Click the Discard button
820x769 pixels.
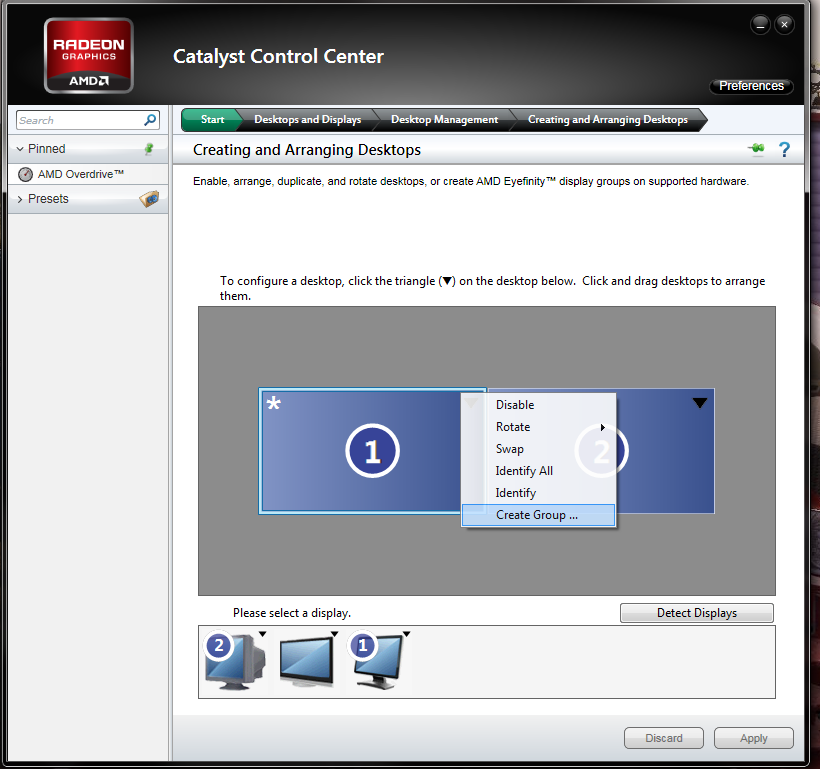click(664, 738)
